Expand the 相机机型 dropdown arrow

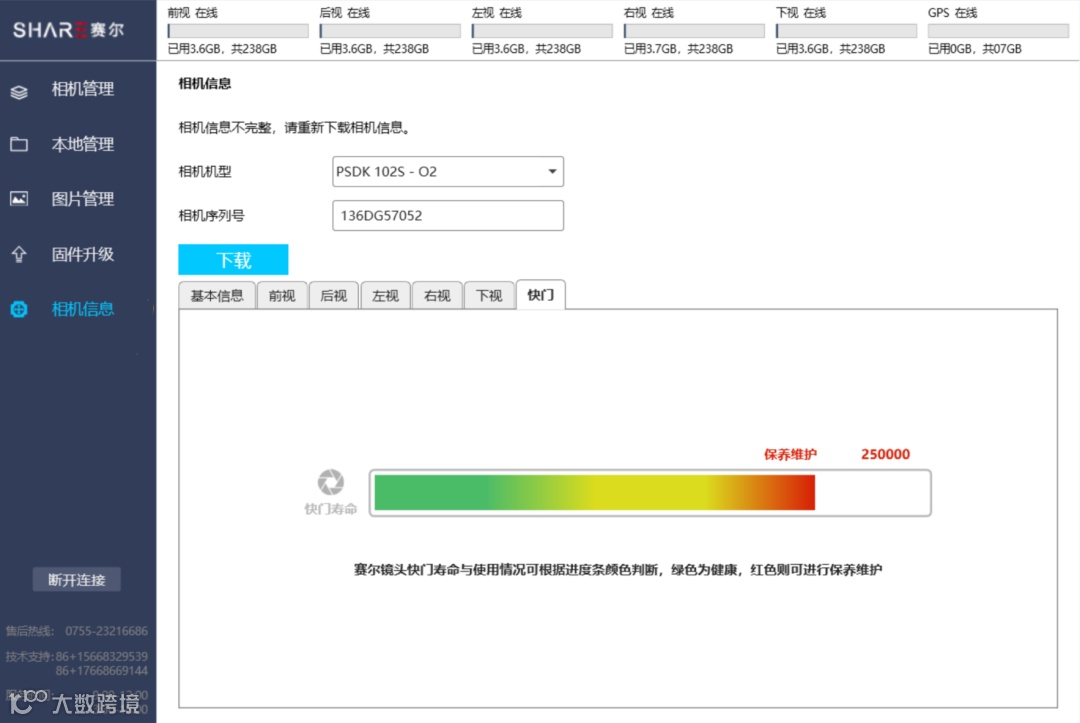[x=552, y=171]
